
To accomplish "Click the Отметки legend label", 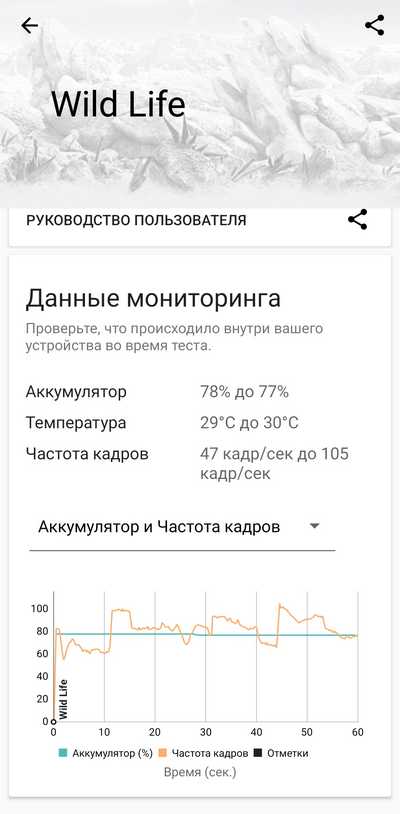I will pos(287,753).
